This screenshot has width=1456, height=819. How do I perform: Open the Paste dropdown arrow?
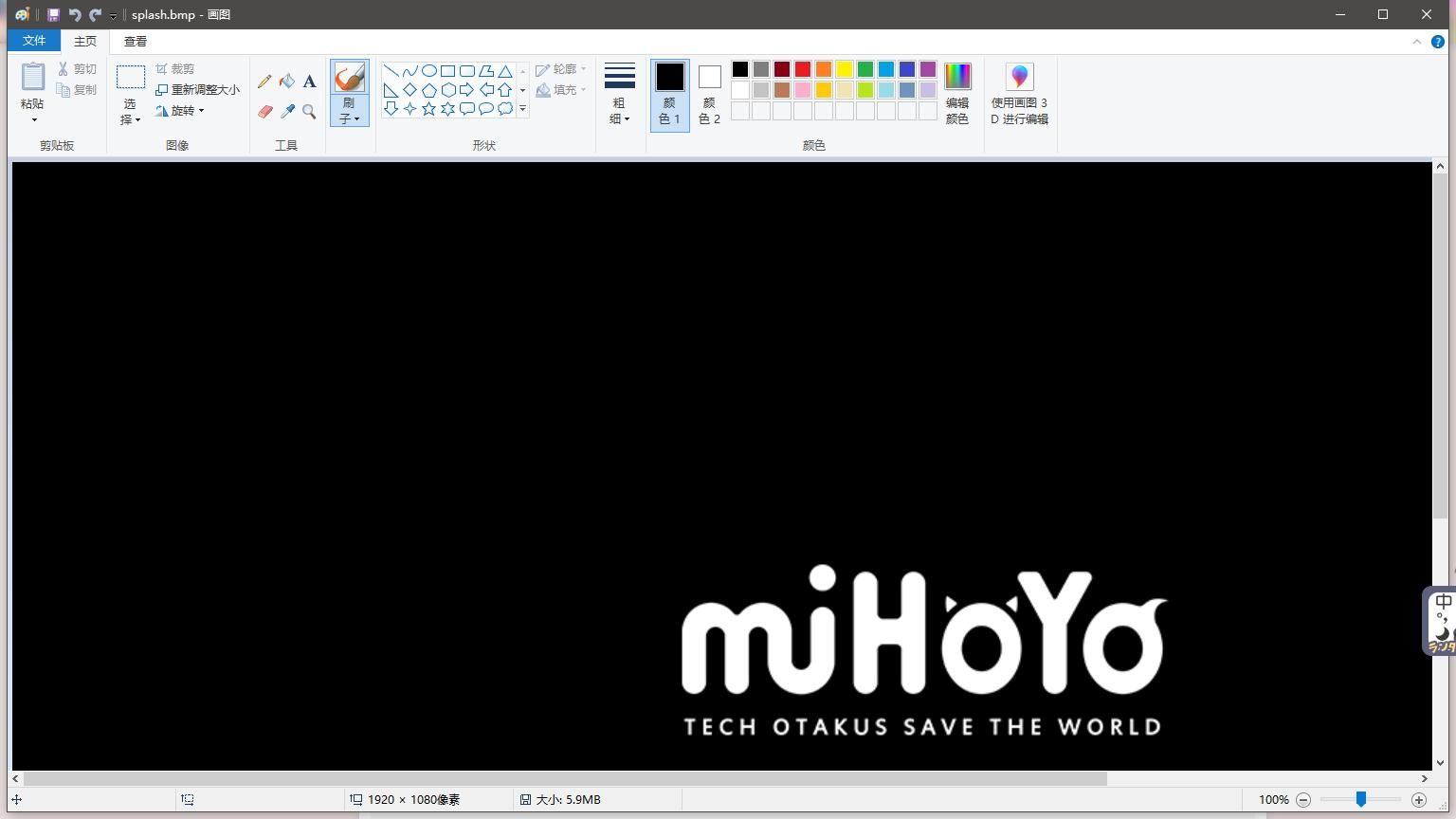(x=33, y=120)
